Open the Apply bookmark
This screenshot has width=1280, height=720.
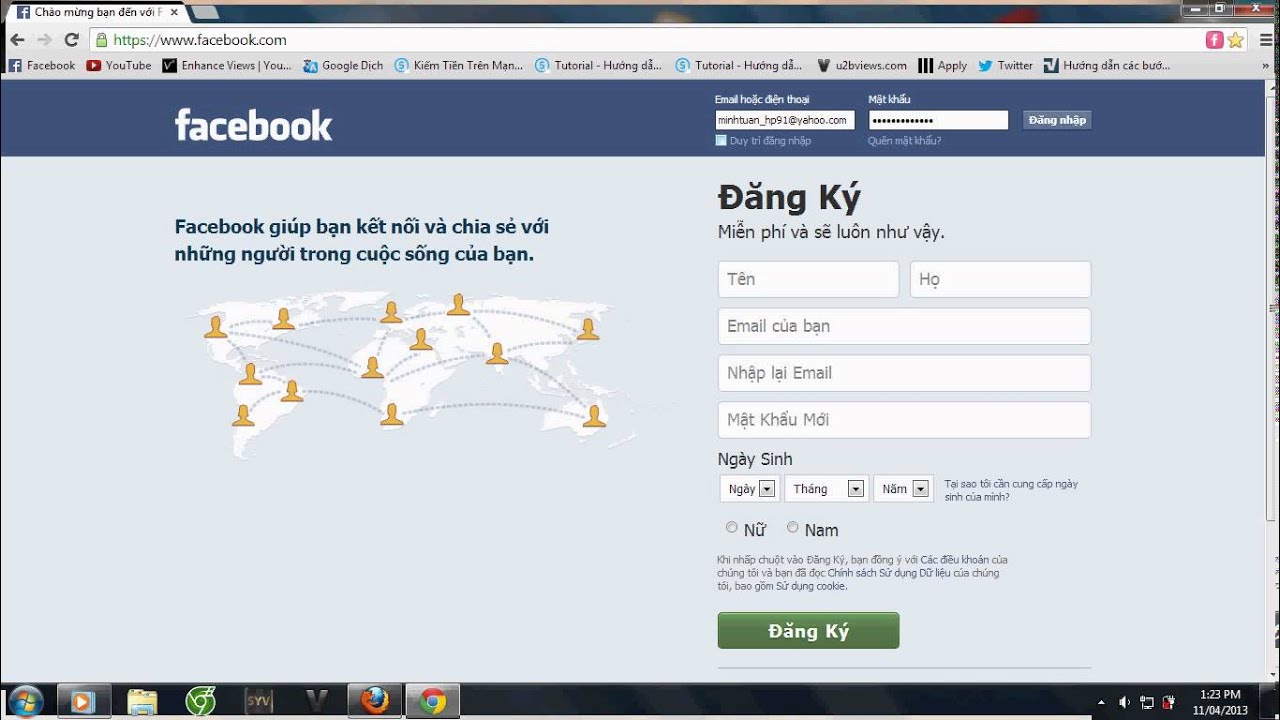(943, 65)
